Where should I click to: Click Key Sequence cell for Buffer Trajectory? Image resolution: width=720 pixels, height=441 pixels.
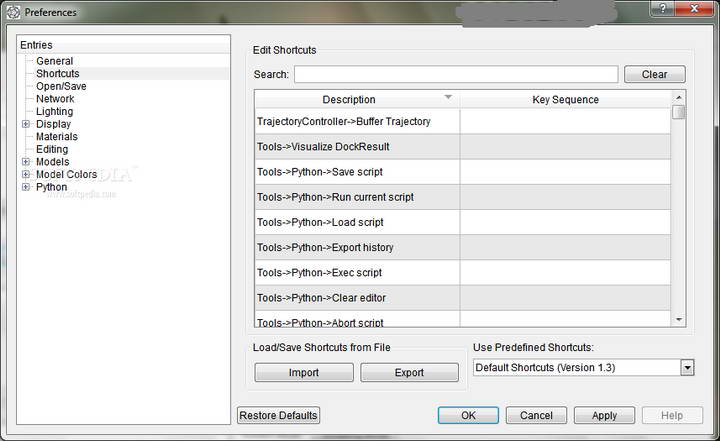tap(565, 121)
